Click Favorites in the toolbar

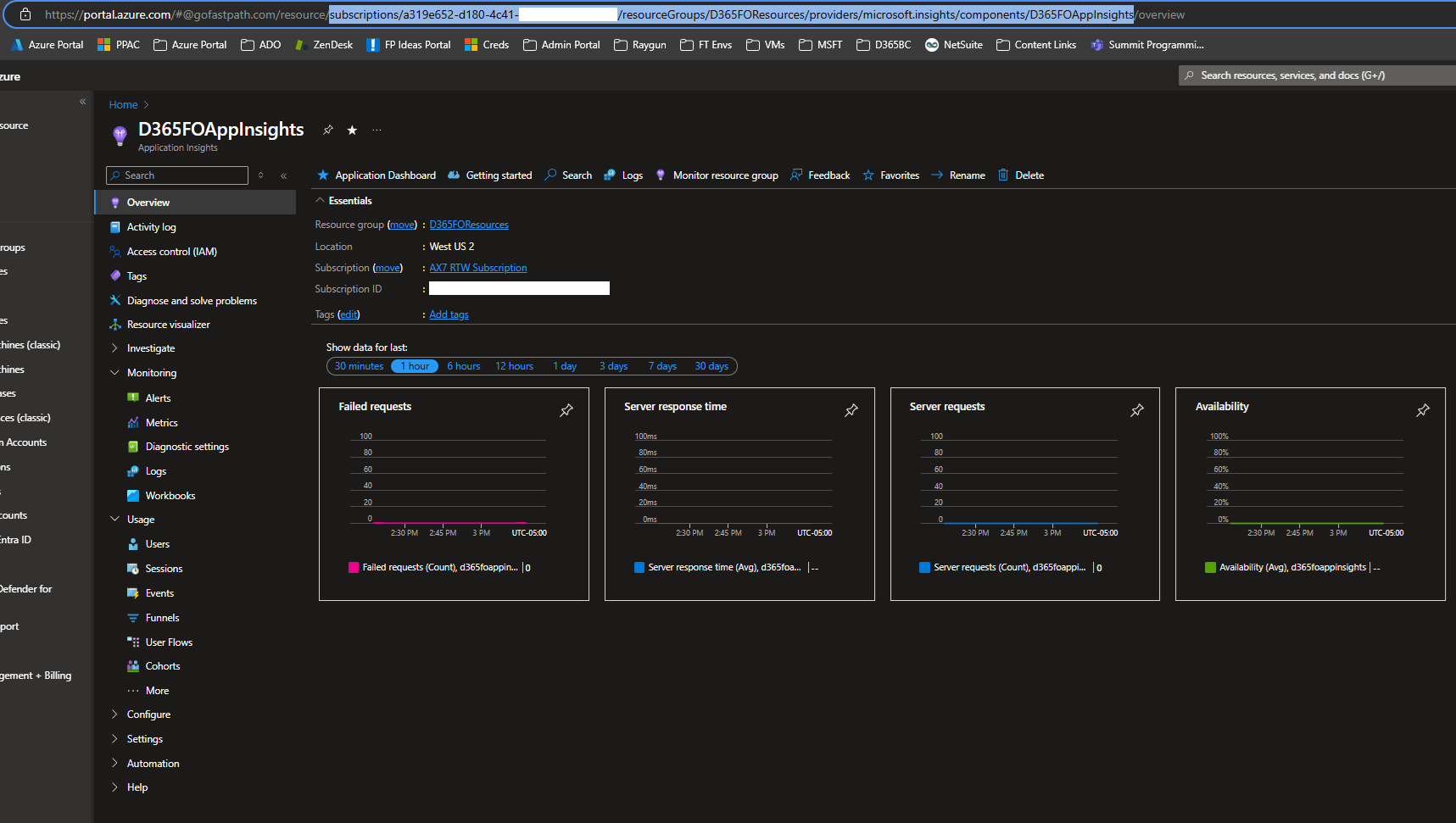[890, 175]
